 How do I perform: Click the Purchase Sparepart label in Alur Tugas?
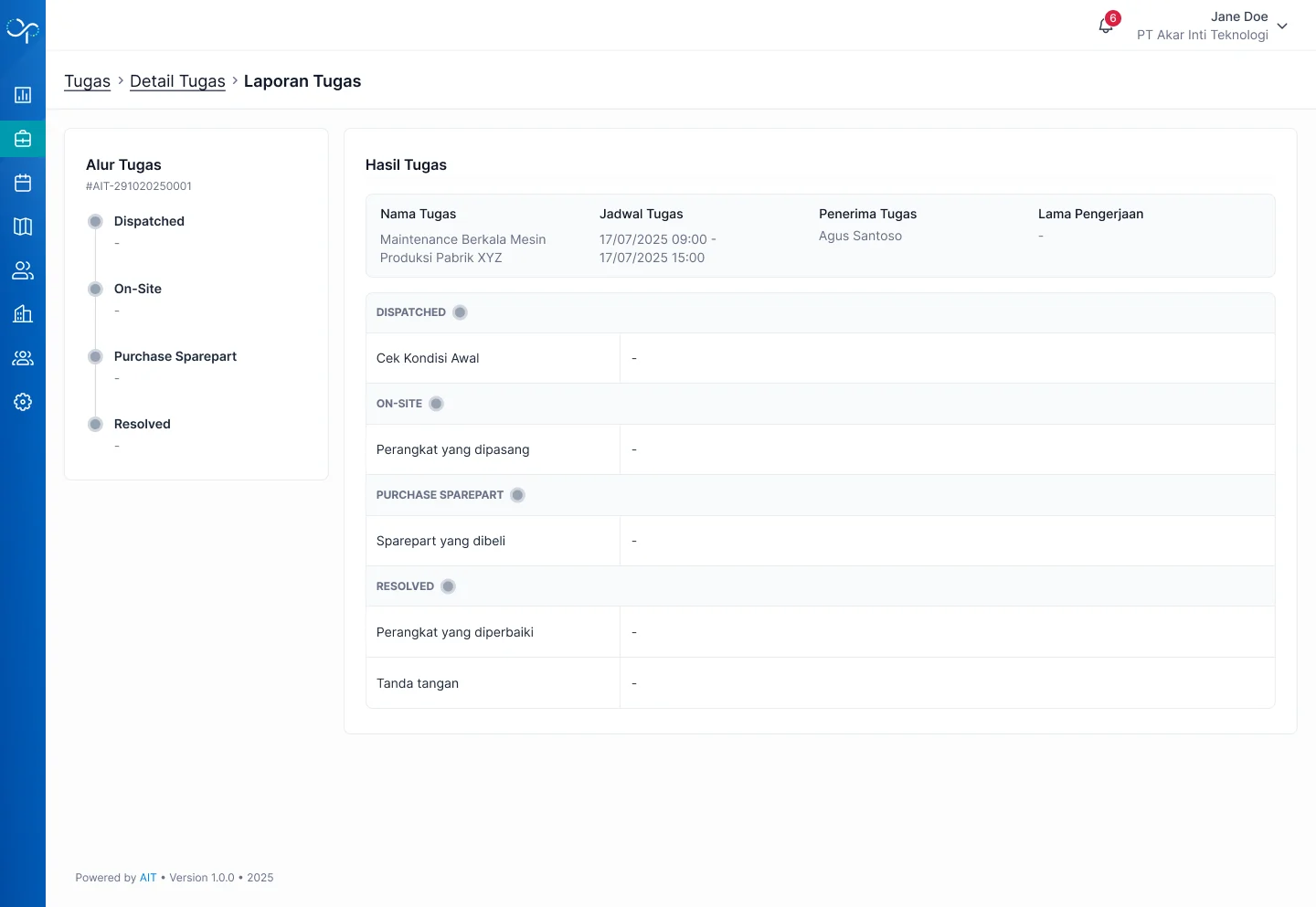coord(175,356)
